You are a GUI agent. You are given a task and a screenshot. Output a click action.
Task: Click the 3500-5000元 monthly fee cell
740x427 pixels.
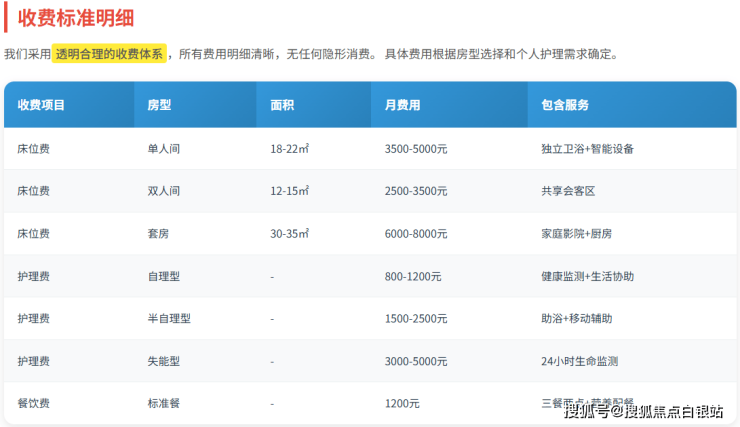pyautogui.click(x=415, y=149)
